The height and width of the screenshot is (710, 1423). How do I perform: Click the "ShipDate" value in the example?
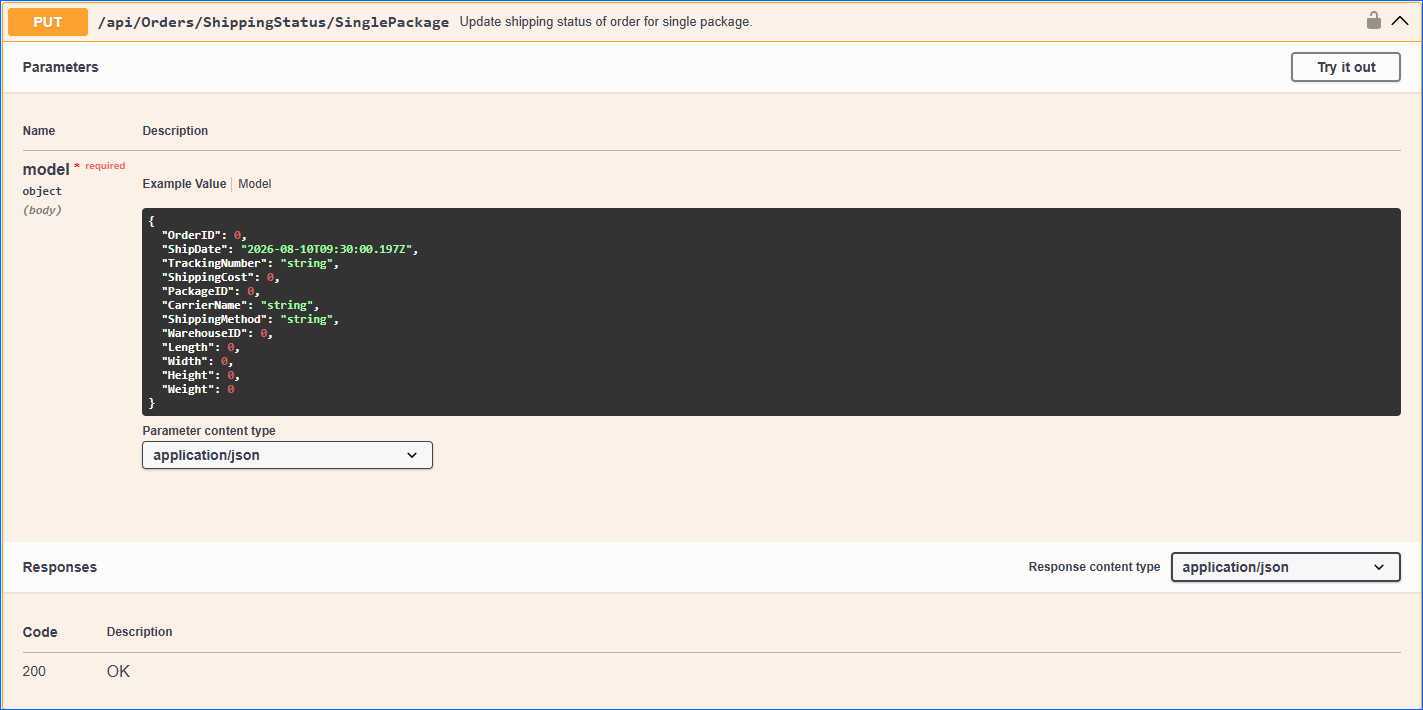(x=329, y=249)
